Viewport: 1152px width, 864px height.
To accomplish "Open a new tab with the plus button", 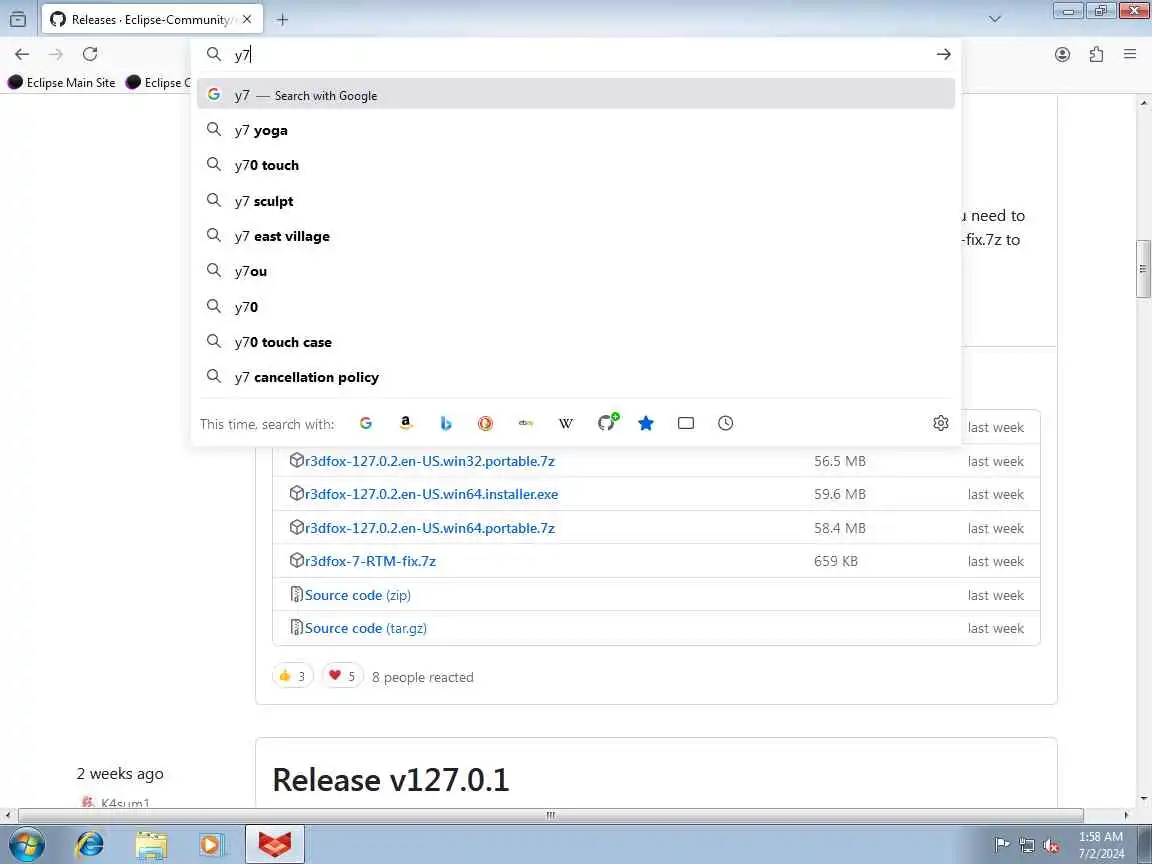I will point(282,20).
